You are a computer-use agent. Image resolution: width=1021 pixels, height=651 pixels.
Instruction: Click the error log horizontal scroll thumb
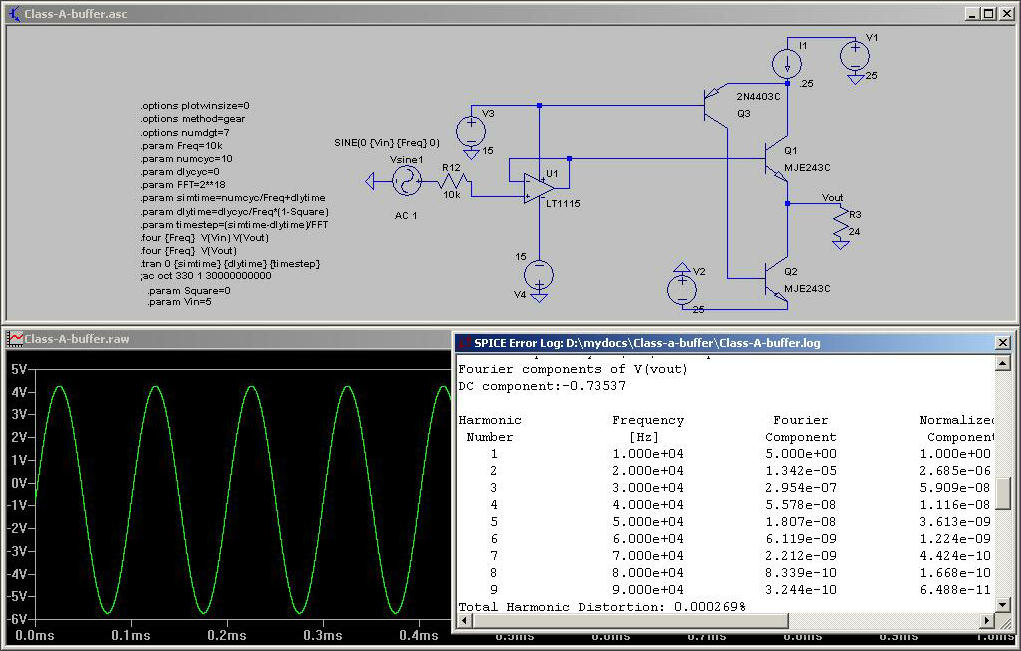pyautogui.click(x=630, y=620)
